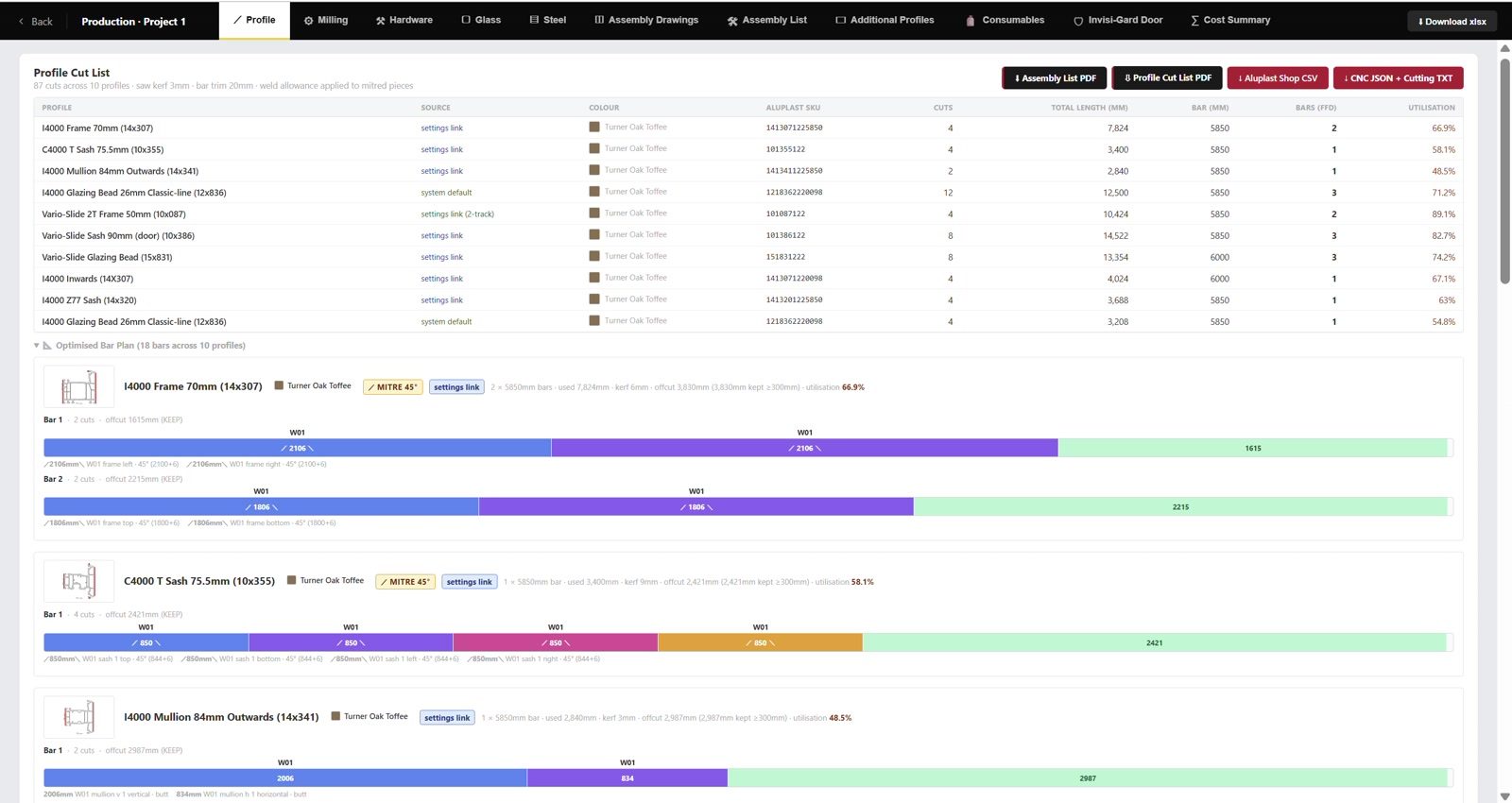The height and width of the screenshot is (803, 1512).
Task: Follow settings link for I4000 Frame 70mm row
Action: pyautogui.click(x=442, y=128)
